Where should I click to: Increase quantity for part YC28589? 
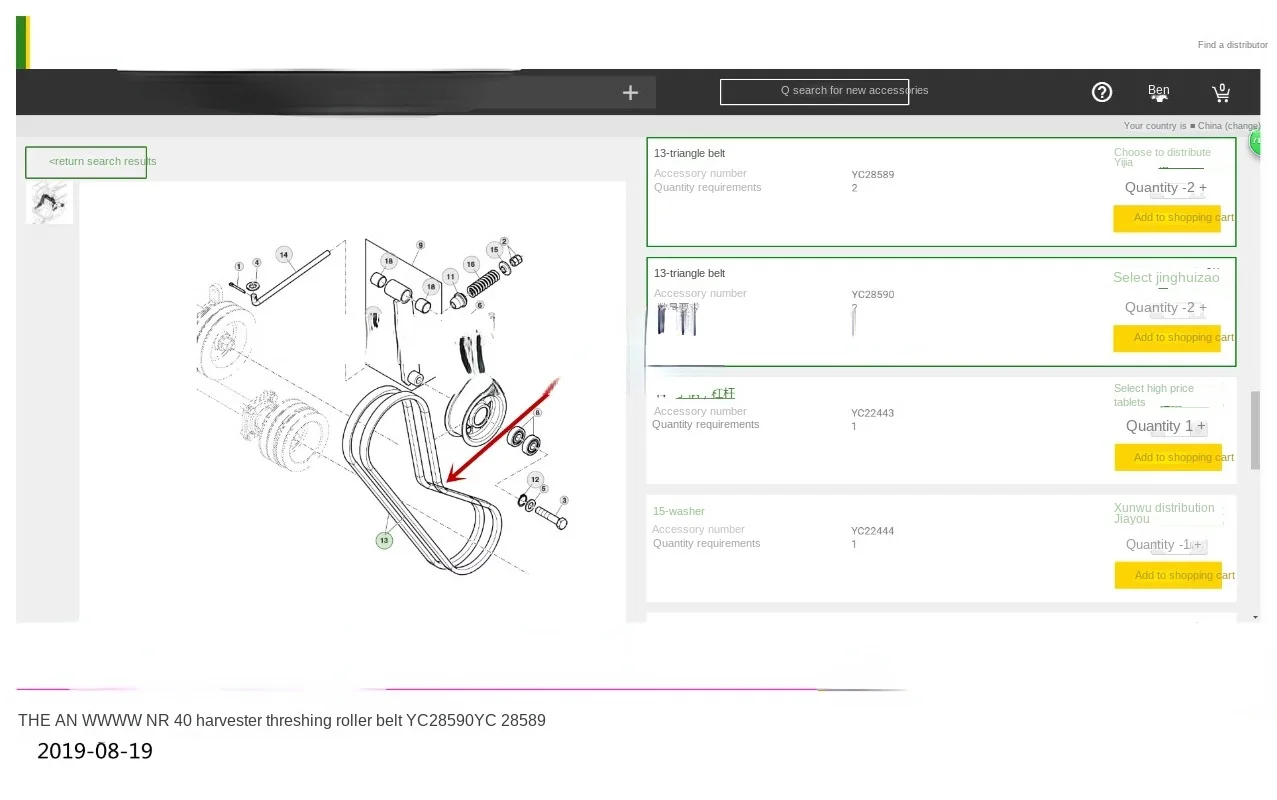pyautogui.click(x=1202, y=188)
